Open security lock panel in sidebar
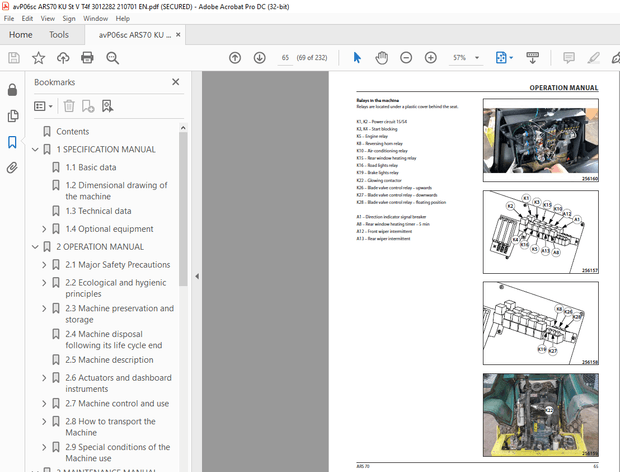Screen dimensions: 620x472 (x=12, y=90)
